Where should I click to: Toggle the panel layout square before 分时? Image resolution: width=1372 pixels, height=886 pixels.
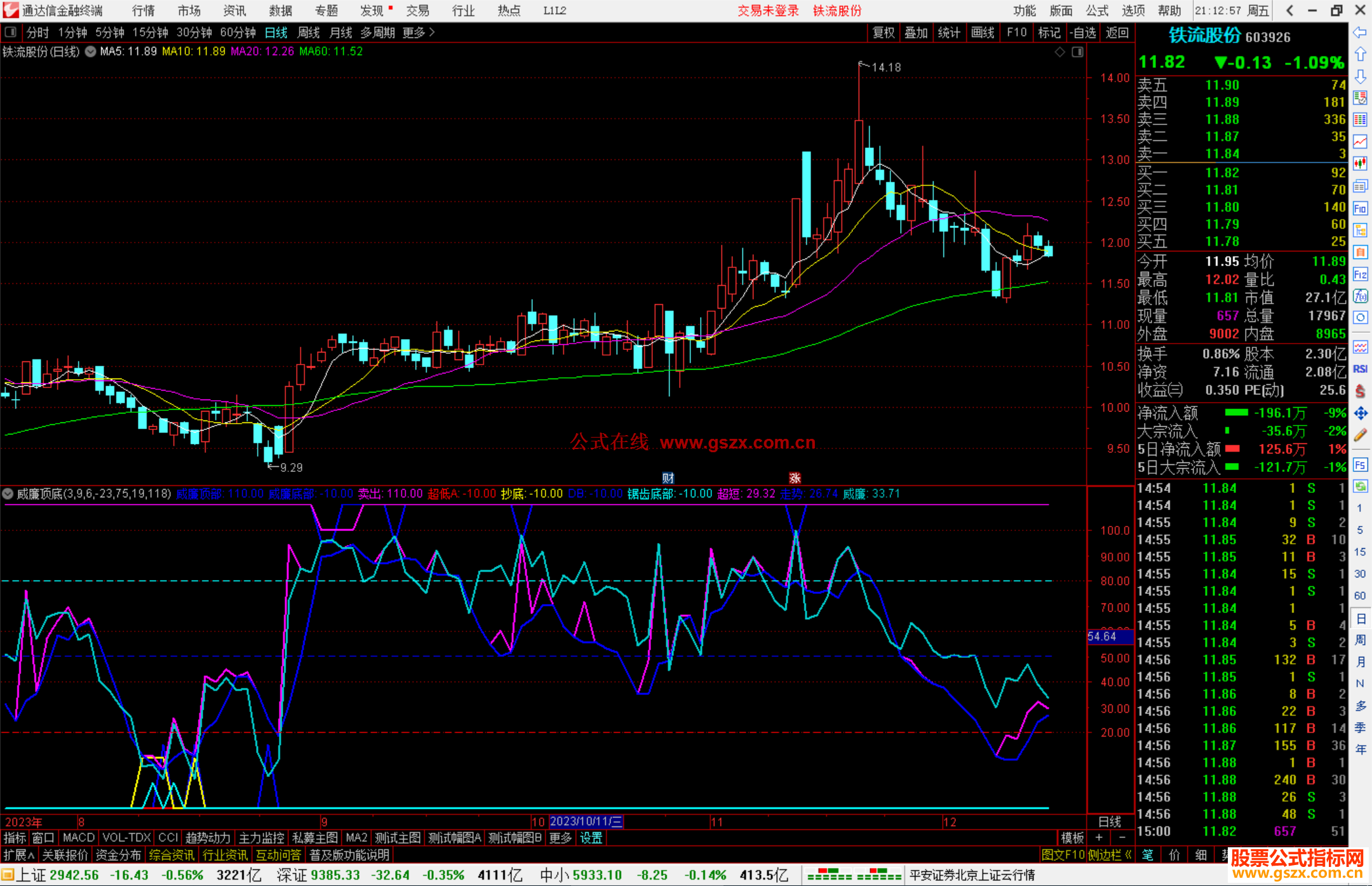coord(10,32)
